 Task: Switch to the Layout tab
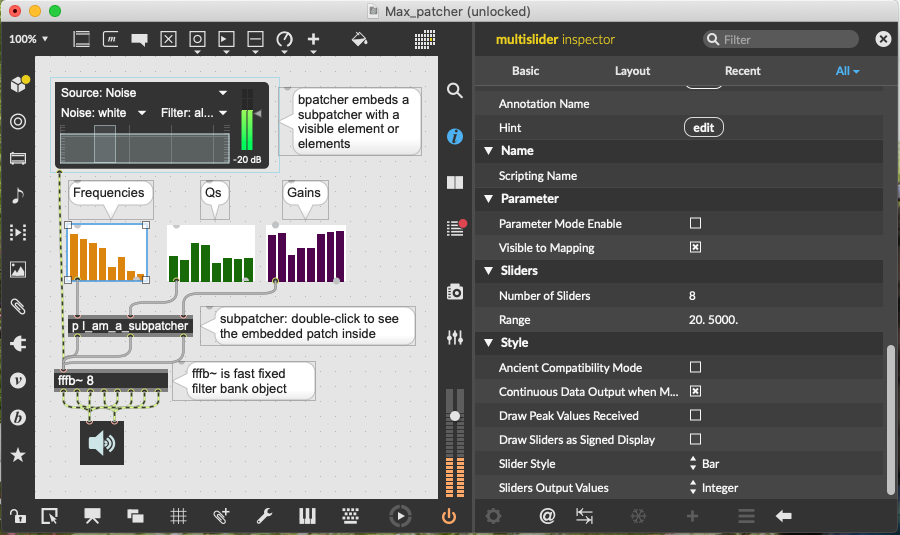632,71
